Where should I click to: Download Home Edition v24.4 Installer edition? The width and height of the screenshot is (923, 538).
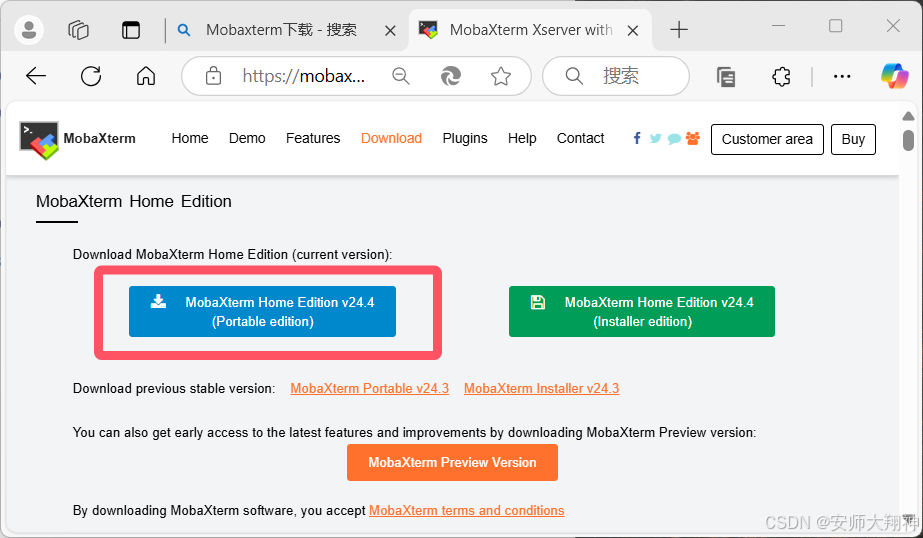(642, 311)
